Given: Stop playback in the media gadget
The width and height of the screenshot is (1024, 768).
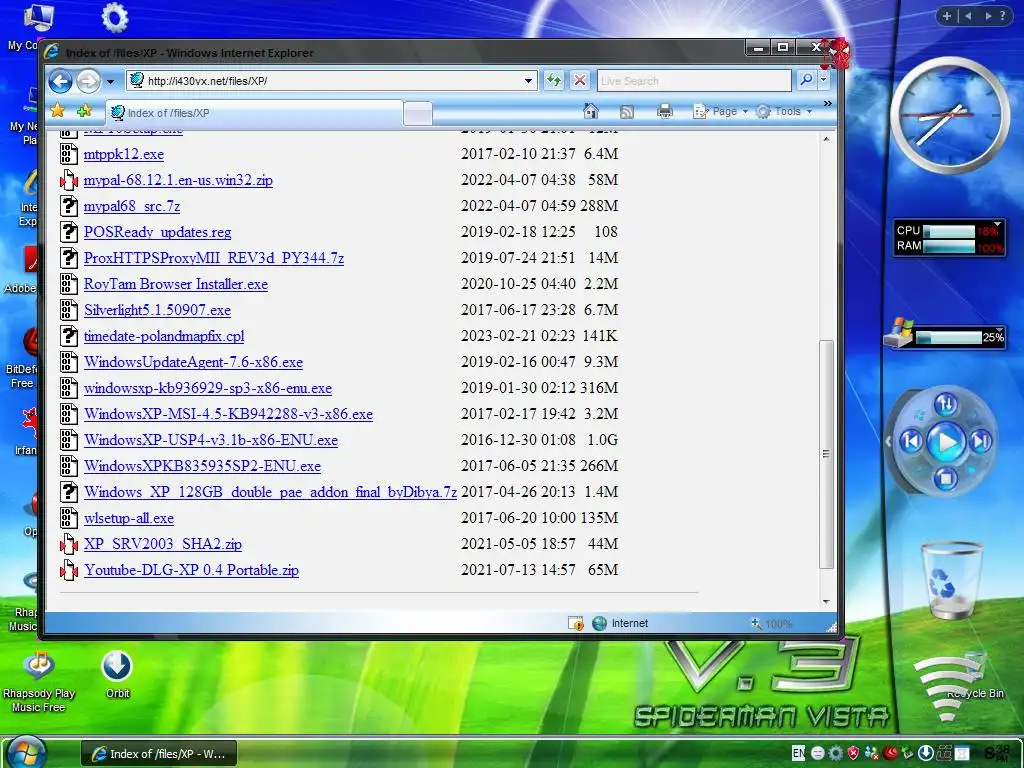Looking at the screenshot, I should (x=946, y=479).
